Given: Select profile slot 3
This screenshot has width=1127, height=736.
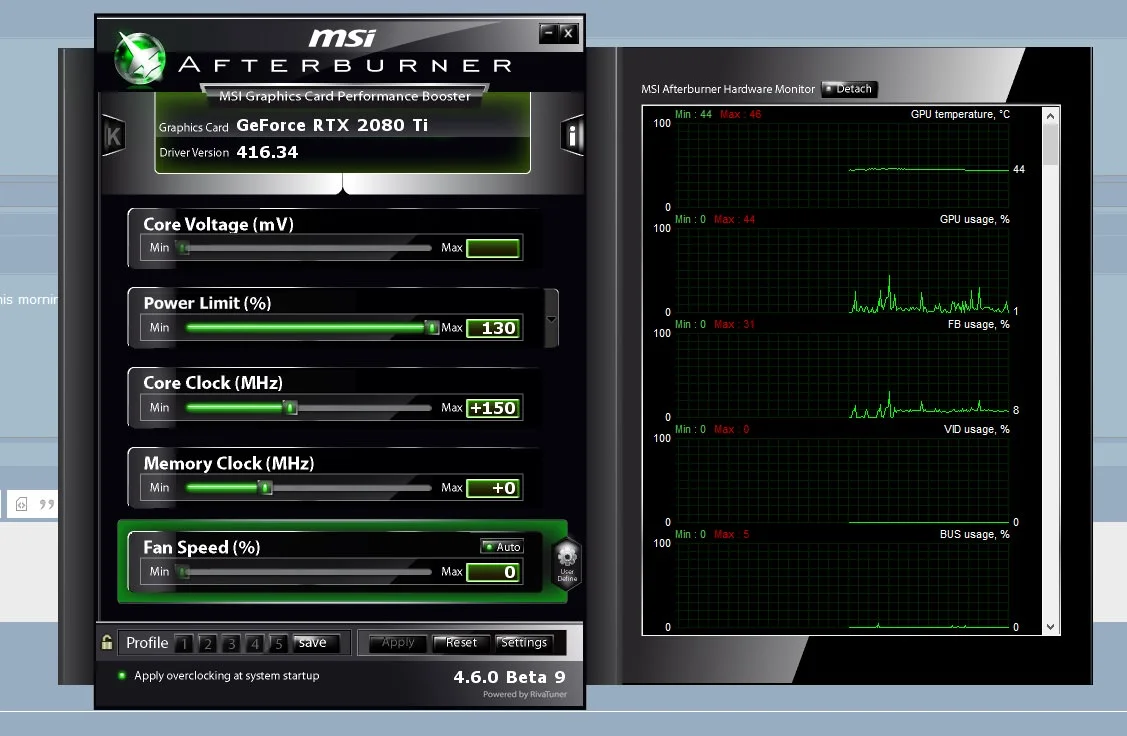Looking at the screenshot, I should point(231,643).
